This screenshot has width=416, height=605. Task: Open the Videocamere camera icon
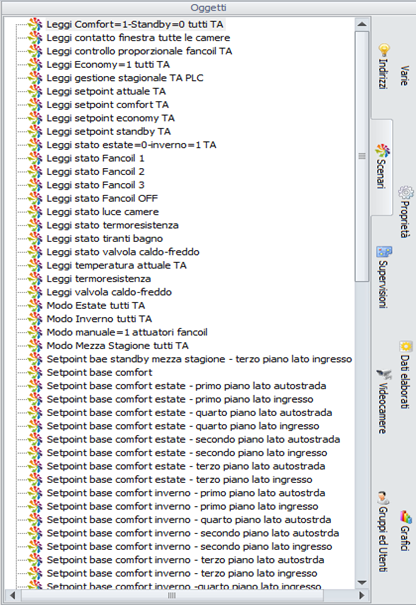[384, 374]
